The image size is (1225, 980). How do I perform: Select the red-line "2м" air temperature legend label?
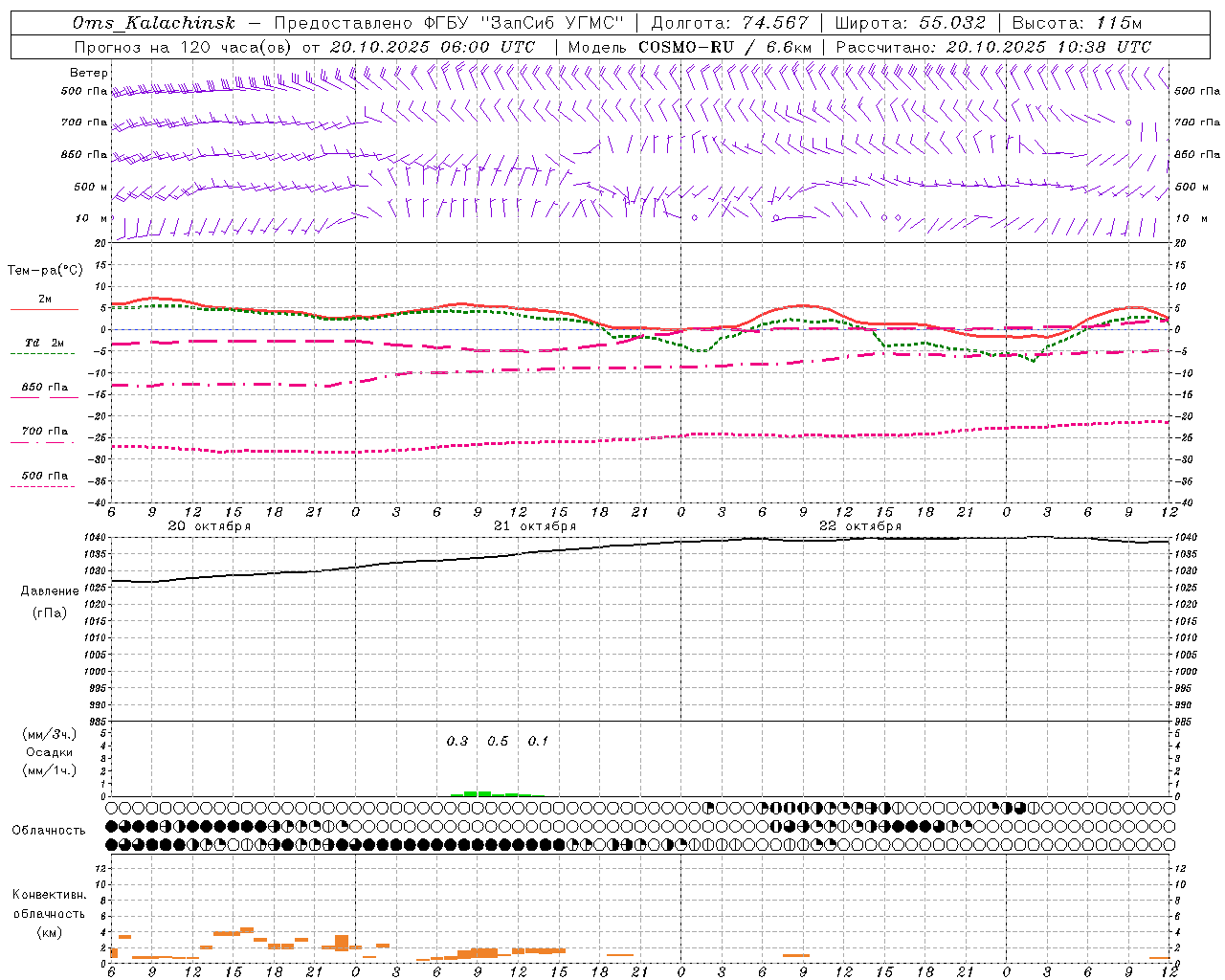click(45, 299)
